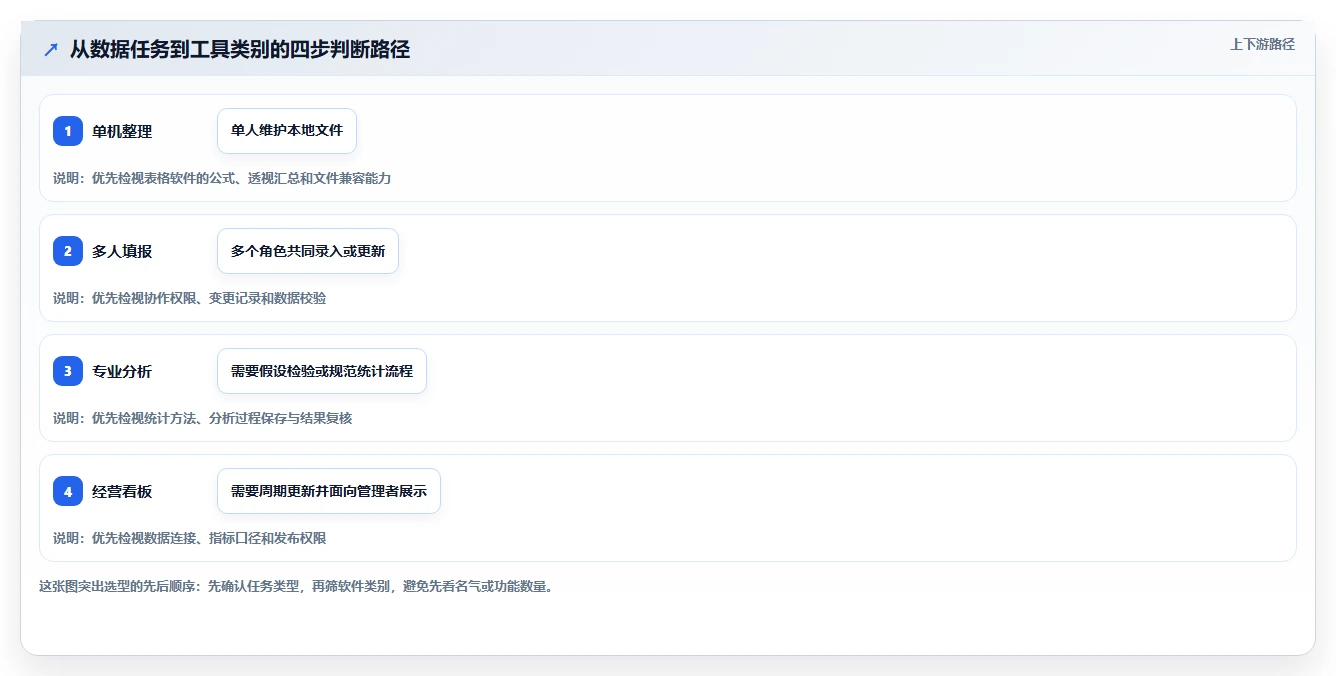Select the 需要假设检验或规范统计流程 chip
The height and width of the screenshot is (676, 1336).
click(x=322, y=371)
